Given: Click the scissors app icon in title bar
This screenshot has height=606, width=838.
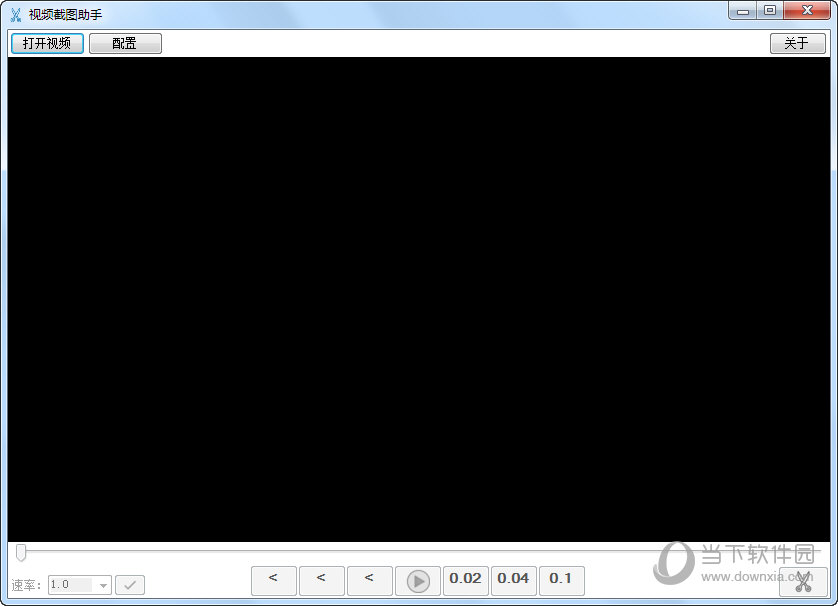Looking at the screenshot, I should point(17,14).
